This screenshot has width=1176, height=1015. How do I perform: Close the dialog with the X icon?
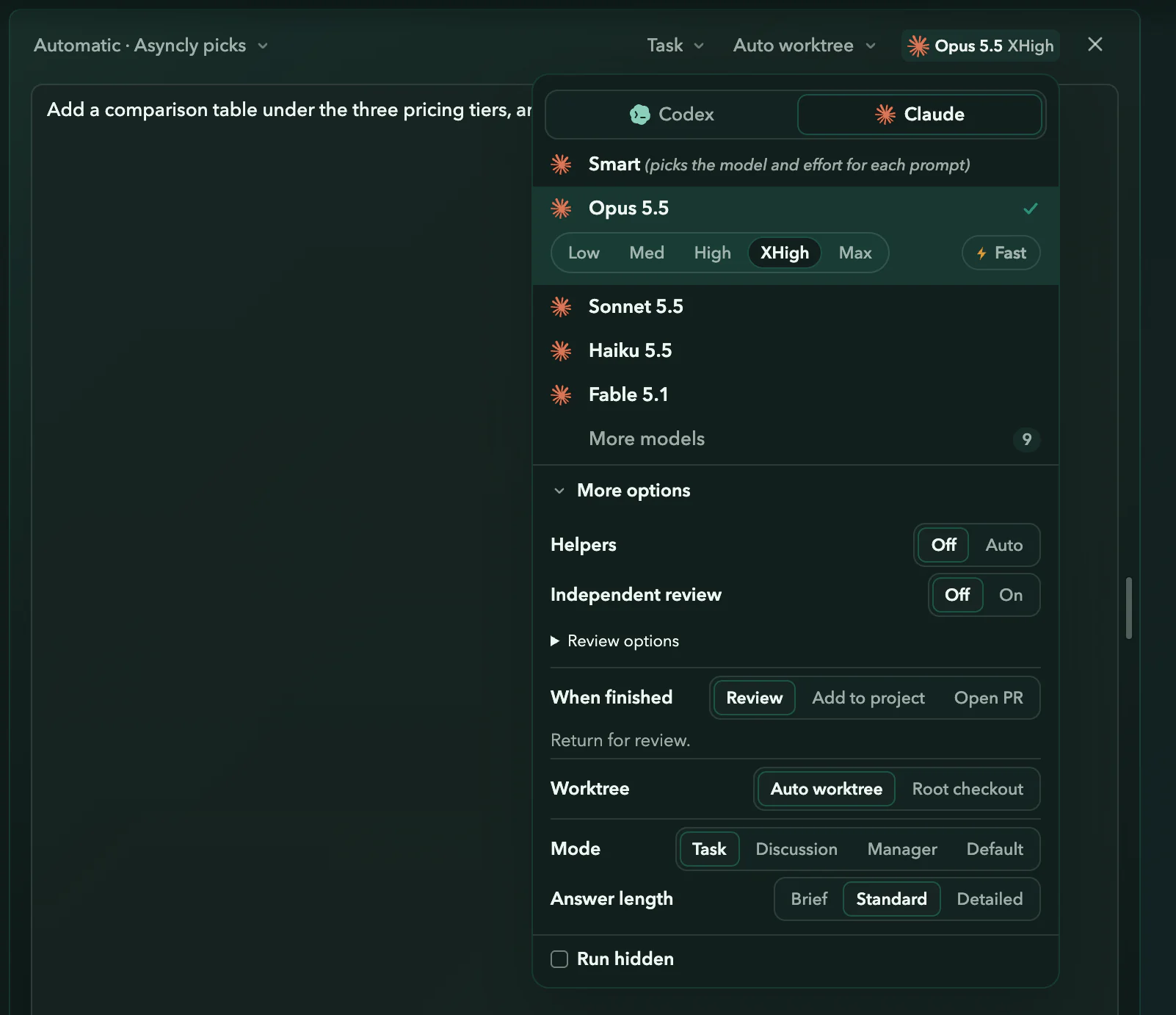point(1095,45)
